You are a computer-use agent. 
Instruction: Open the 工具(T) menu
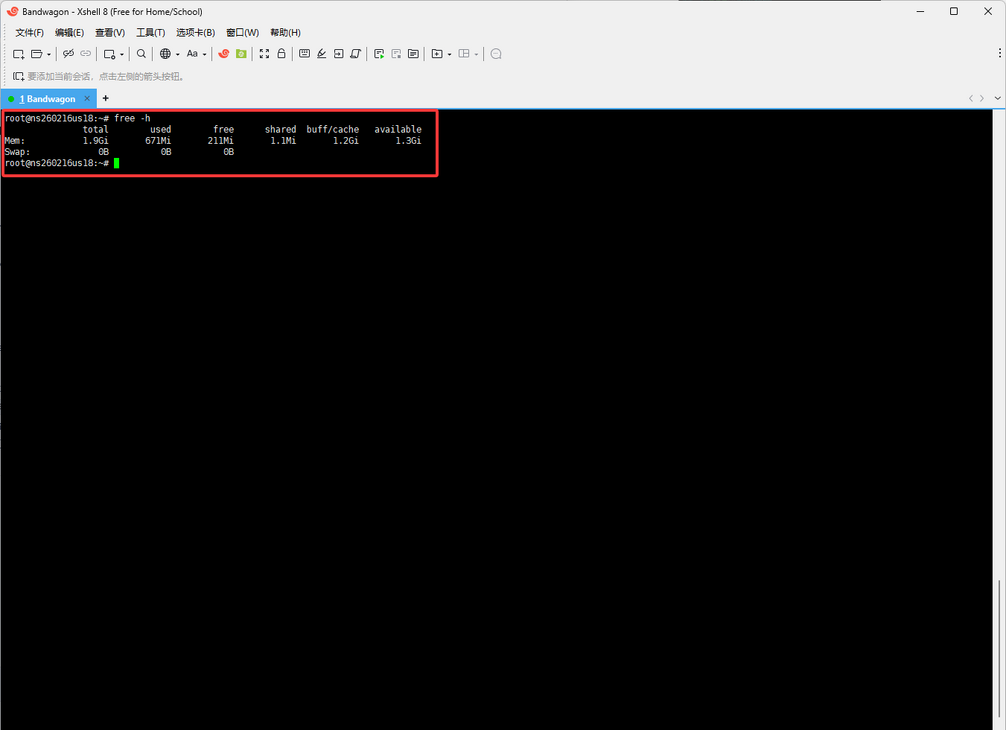tap(150, 33)
